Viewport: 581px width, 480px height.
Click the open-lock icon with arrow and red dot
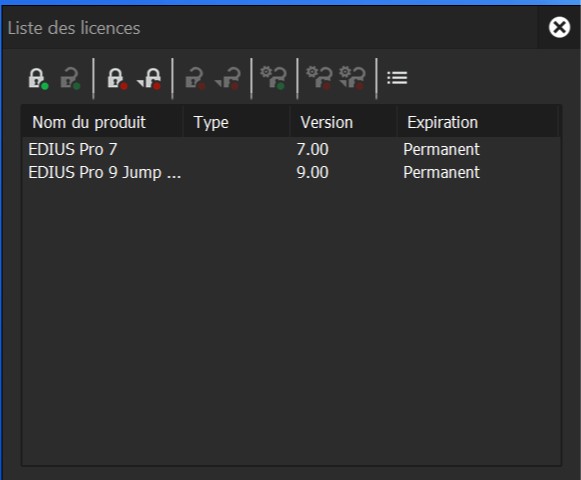coord(228,78)
